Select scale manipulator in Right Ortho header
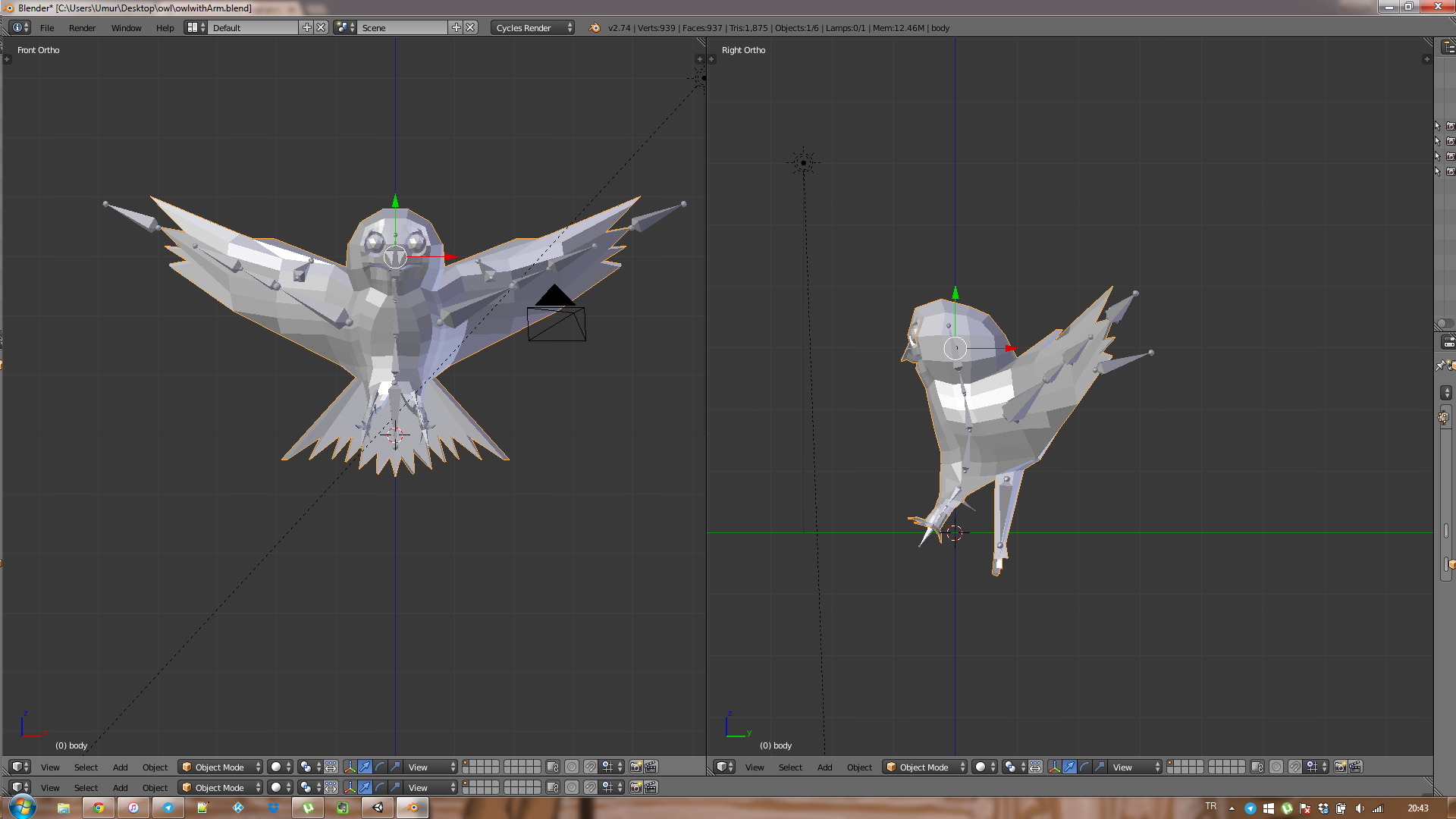1456x819 pixels. pyautogui.click(x=1100, y=767)
